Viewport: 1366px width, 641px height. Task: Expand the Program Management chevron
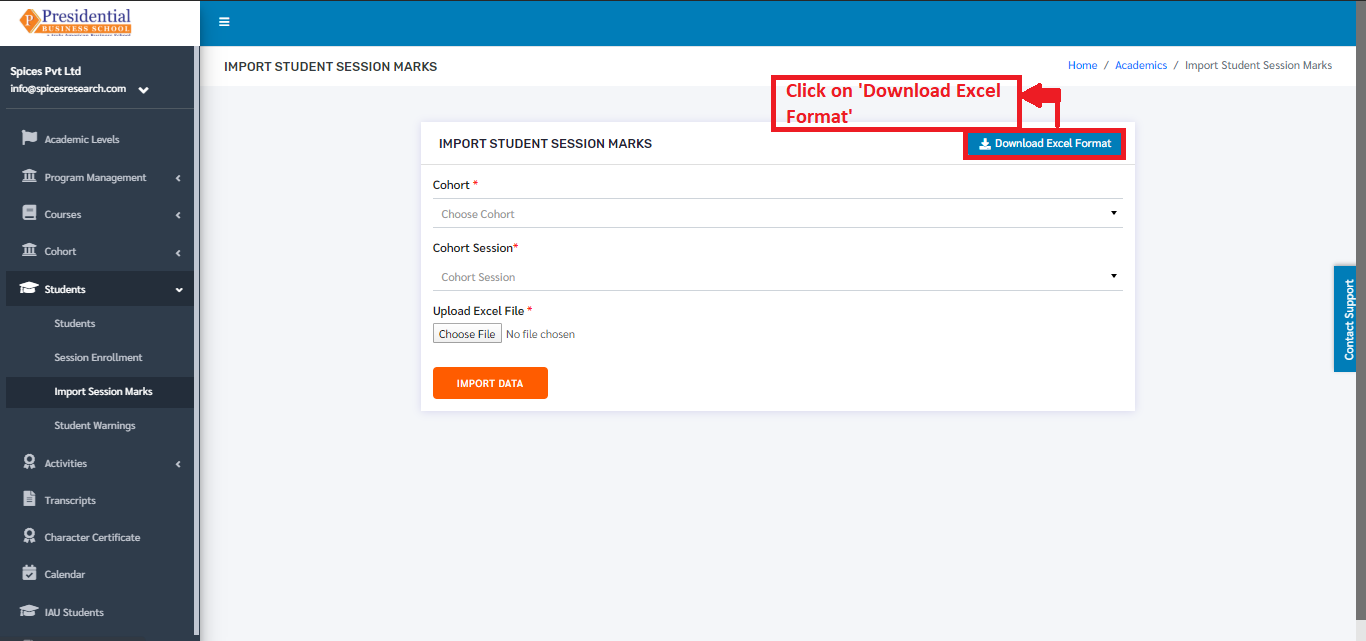[x=178, y=178]
